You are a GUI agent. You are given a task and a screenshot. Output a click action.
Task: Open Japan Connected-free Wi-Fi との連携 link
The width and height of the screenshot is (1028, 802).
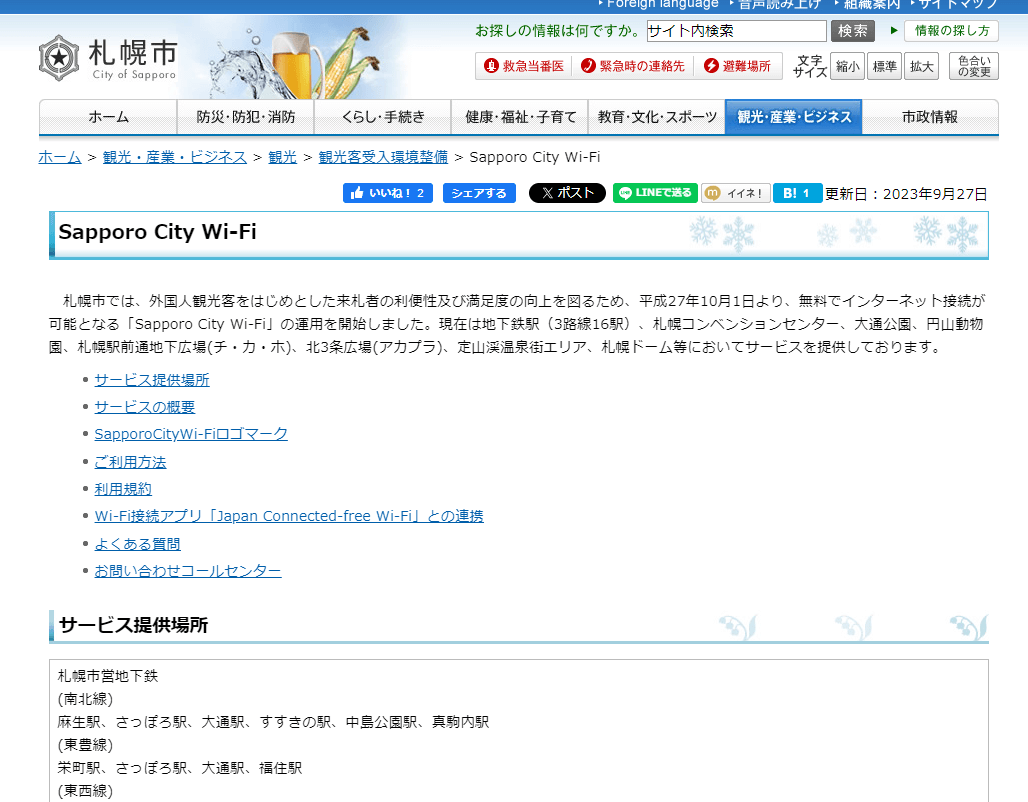[x=289, y=516]
